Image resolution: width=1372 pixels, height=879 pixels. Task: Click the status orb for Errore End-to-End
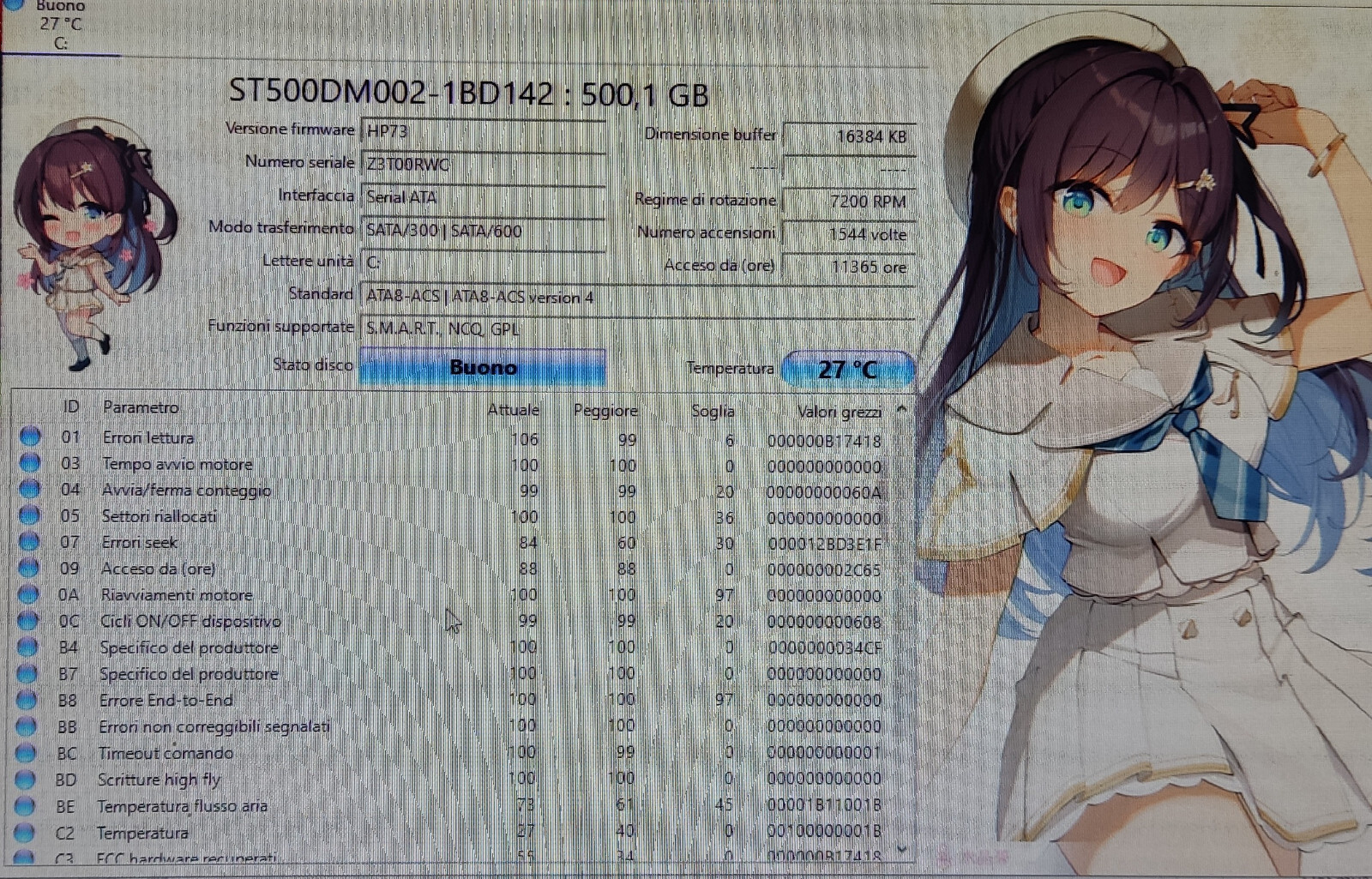[27, 700]
